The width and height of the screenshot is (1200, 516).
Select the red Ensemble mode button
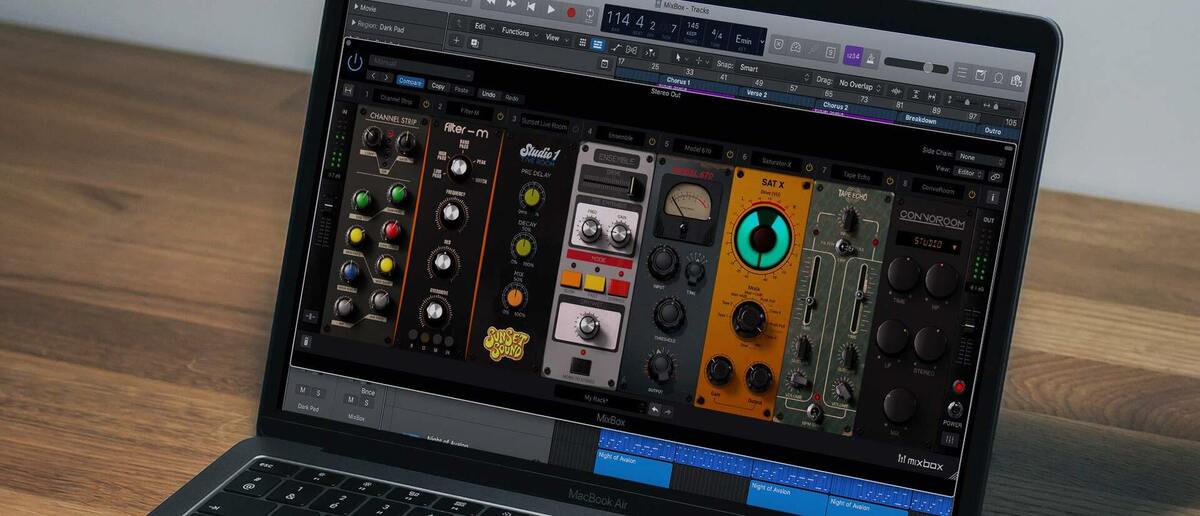[620, 287]
